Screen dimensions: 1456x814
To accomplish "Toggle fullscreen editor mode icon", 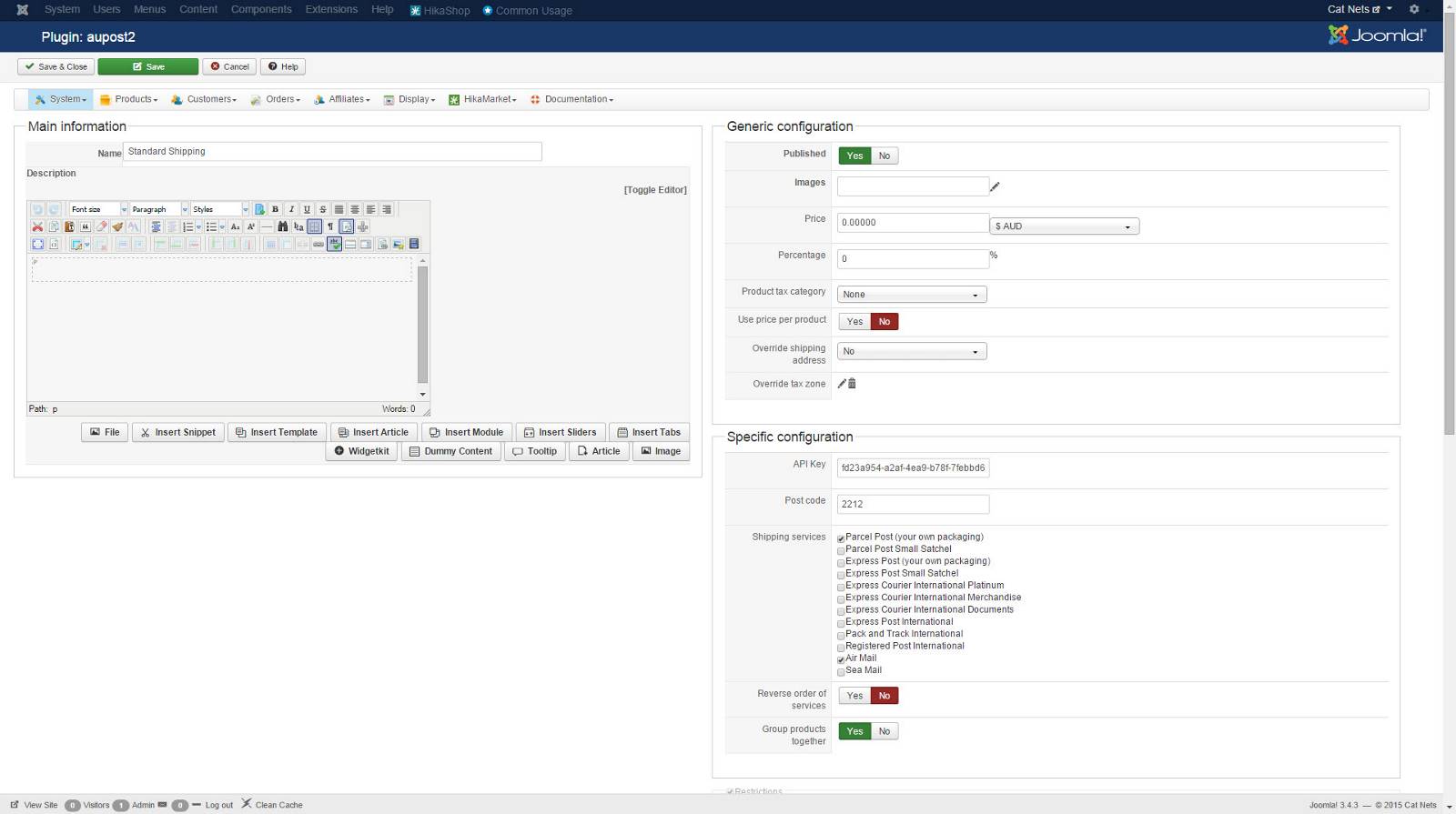I will point(37,244).
